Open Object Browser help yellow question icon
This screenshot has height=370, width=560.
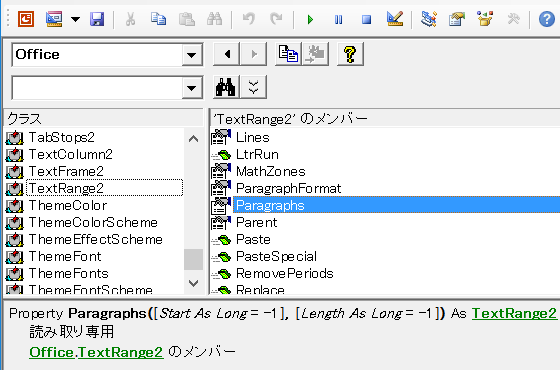(350, 54)
